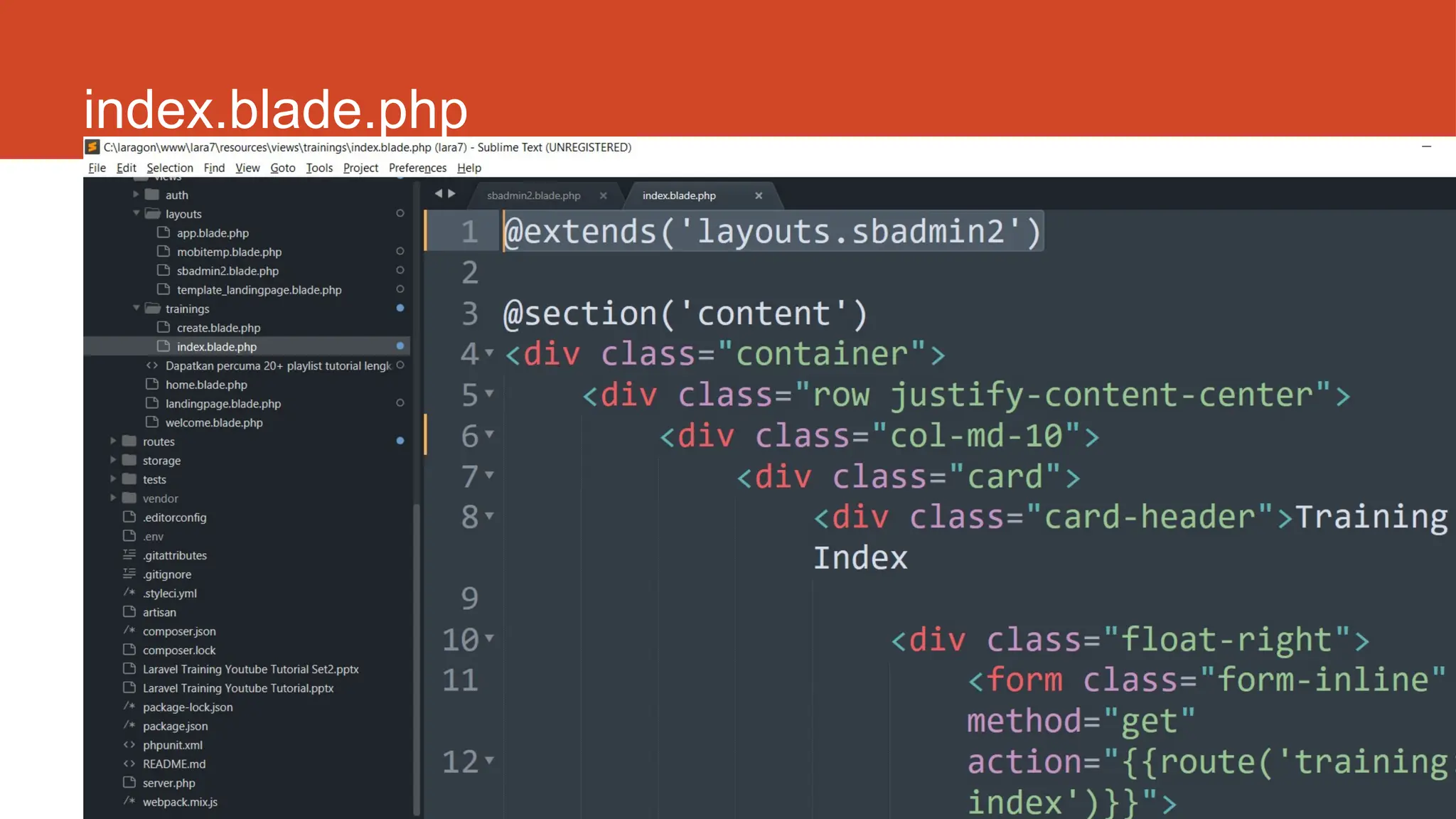Collapse the layouts folder

(136, 213)
